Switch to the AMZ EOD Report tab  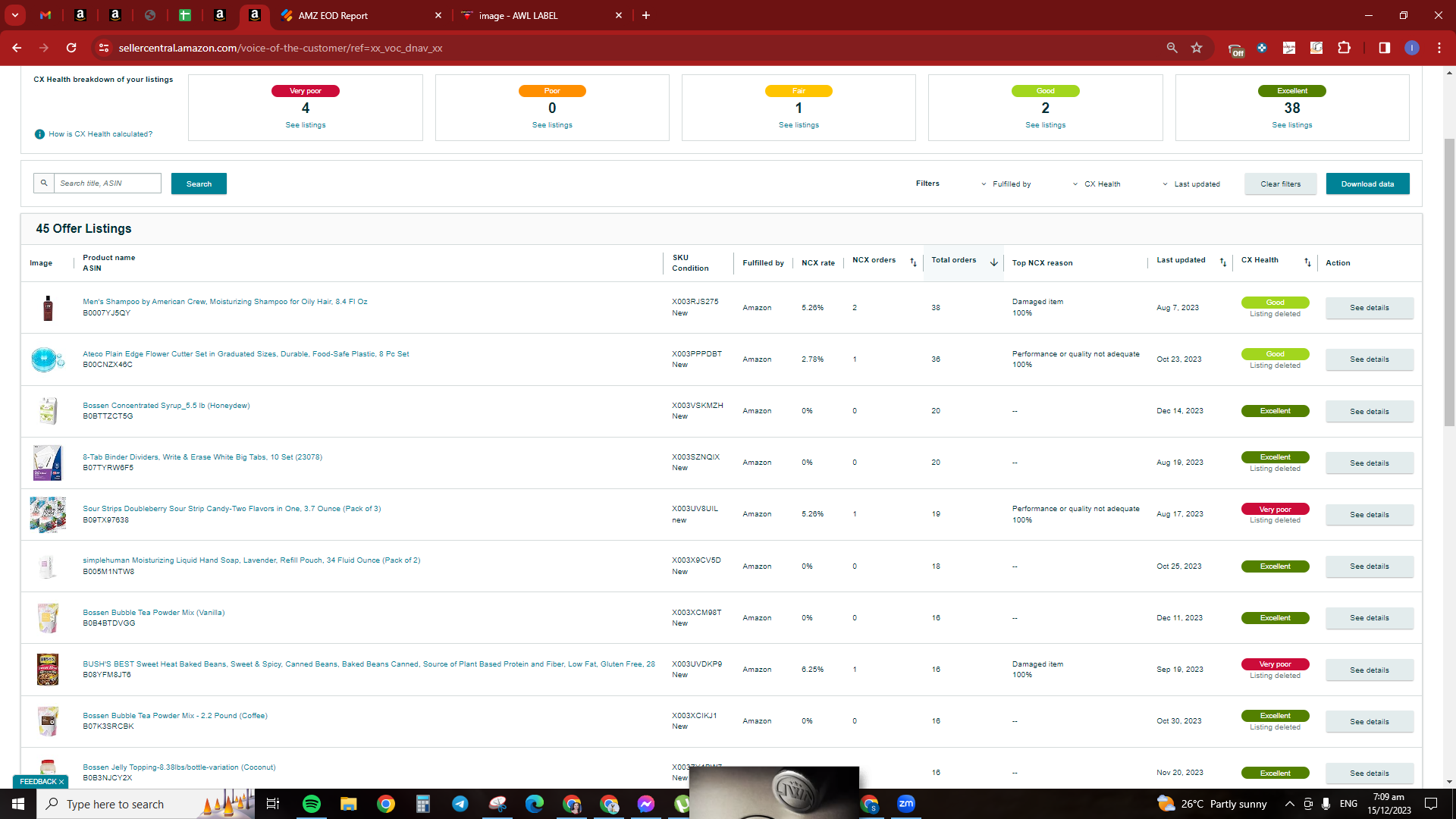[x=355, y=15]
